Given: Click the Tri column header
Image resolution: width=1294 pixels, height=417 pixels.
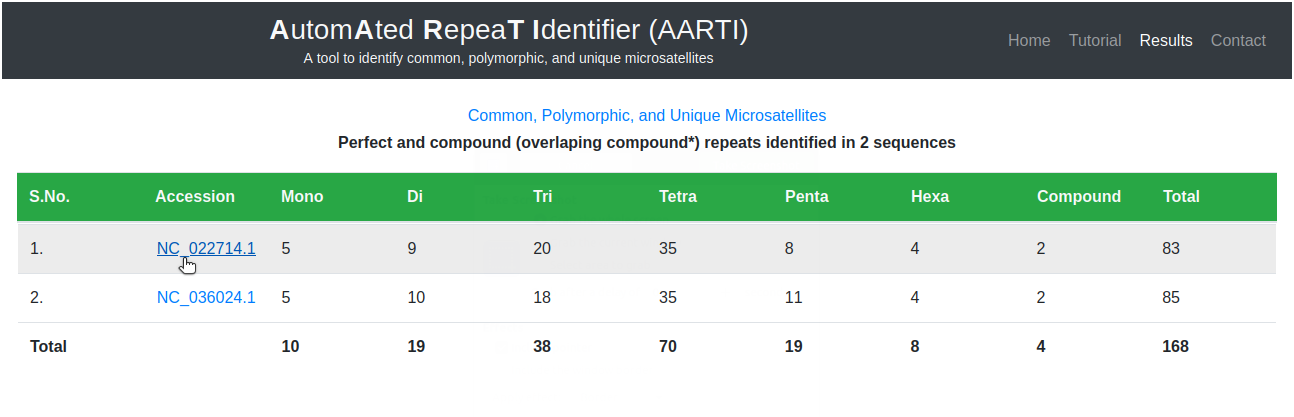Looking at the screenshot, I should [x=543, y=197].
